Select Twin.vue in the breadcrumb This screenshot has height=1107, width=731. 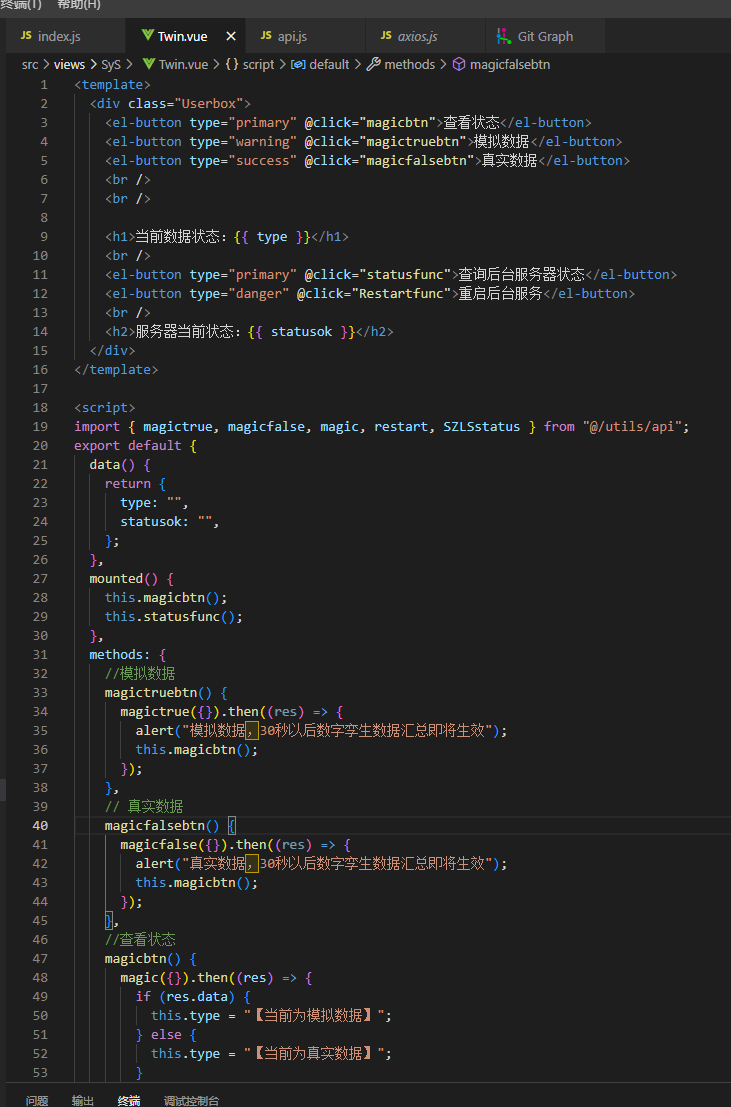point(183,64)
